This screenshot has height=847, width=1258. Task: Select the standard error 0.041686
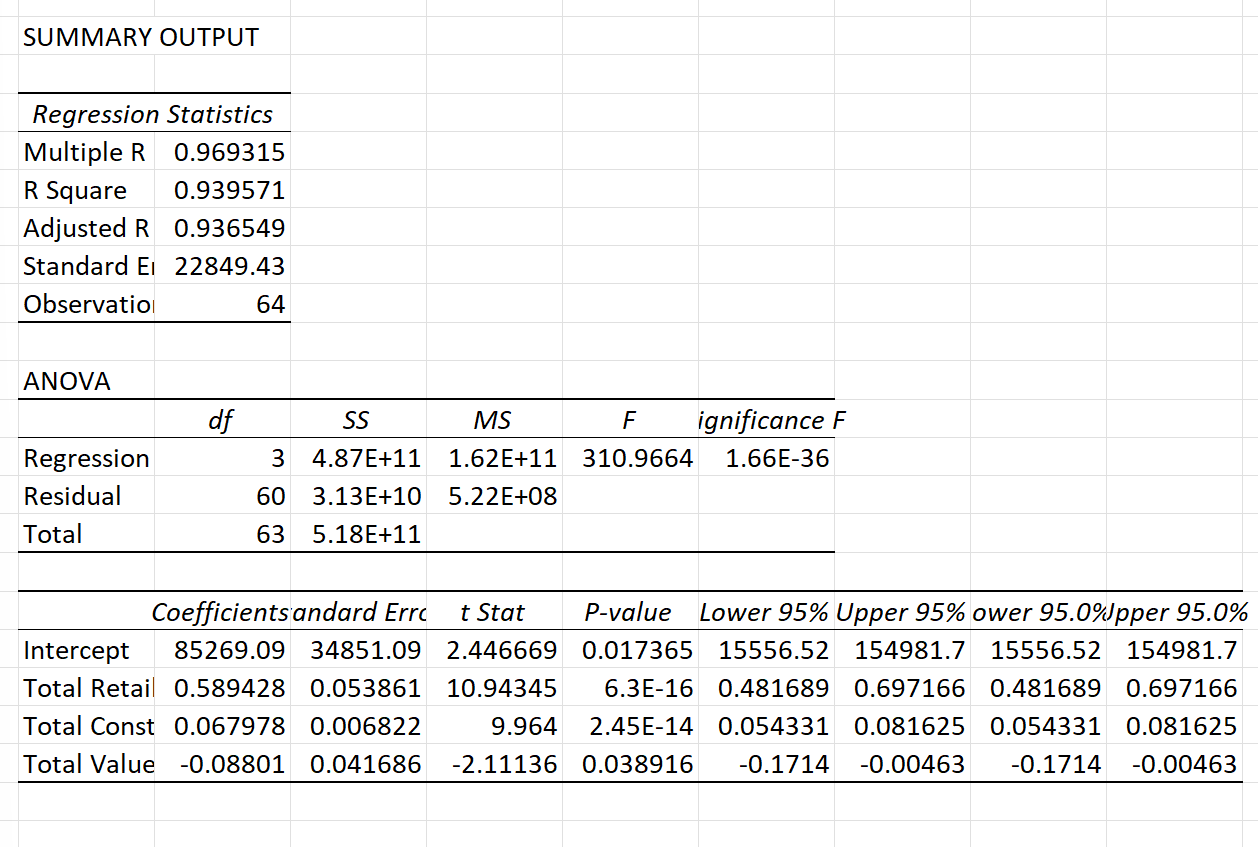[x=366, y=764]
